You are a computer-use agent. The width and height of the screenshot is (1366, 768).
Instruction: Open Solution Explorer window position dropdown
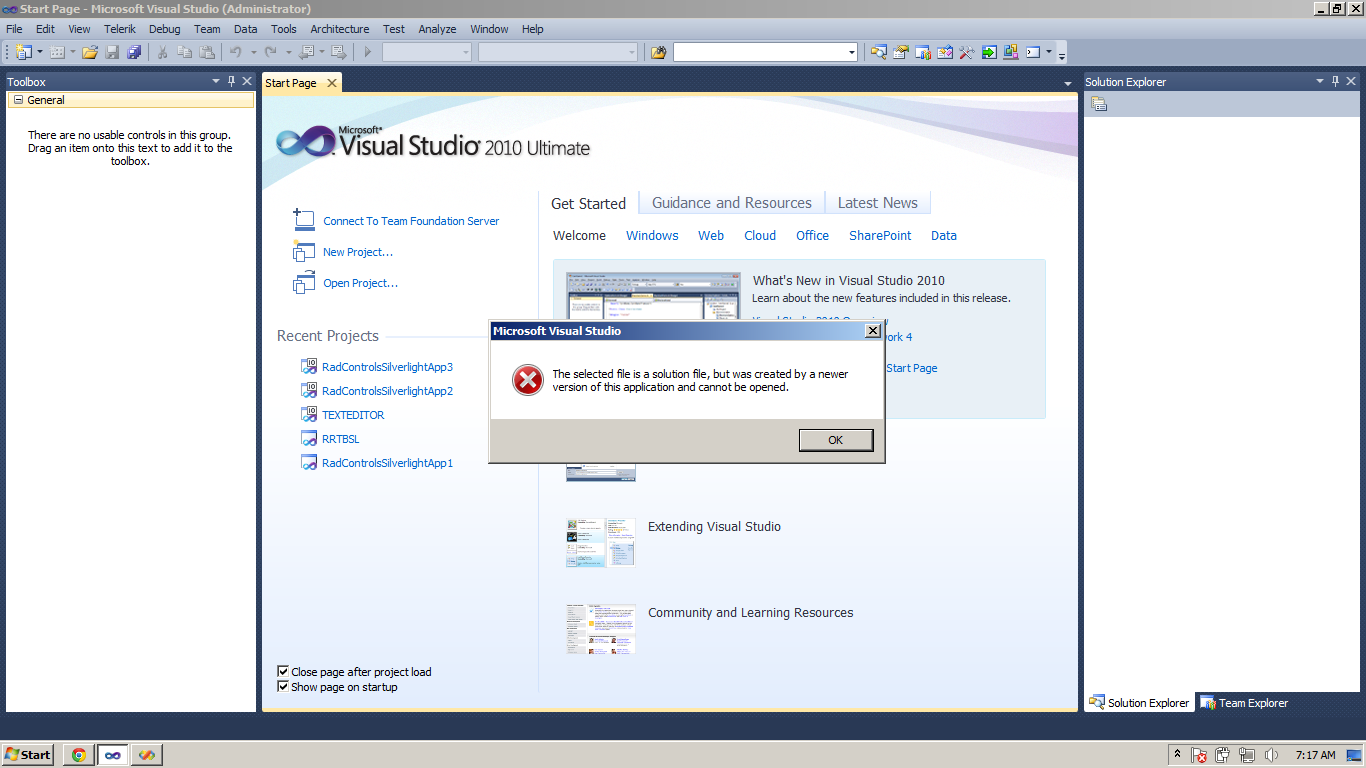1319,81
